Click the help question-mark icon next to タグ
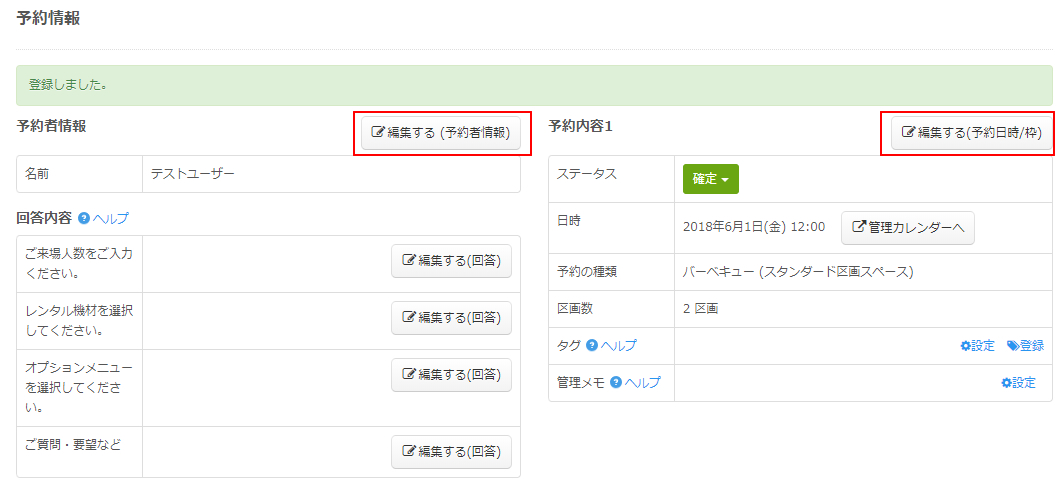 pos(592,346)
